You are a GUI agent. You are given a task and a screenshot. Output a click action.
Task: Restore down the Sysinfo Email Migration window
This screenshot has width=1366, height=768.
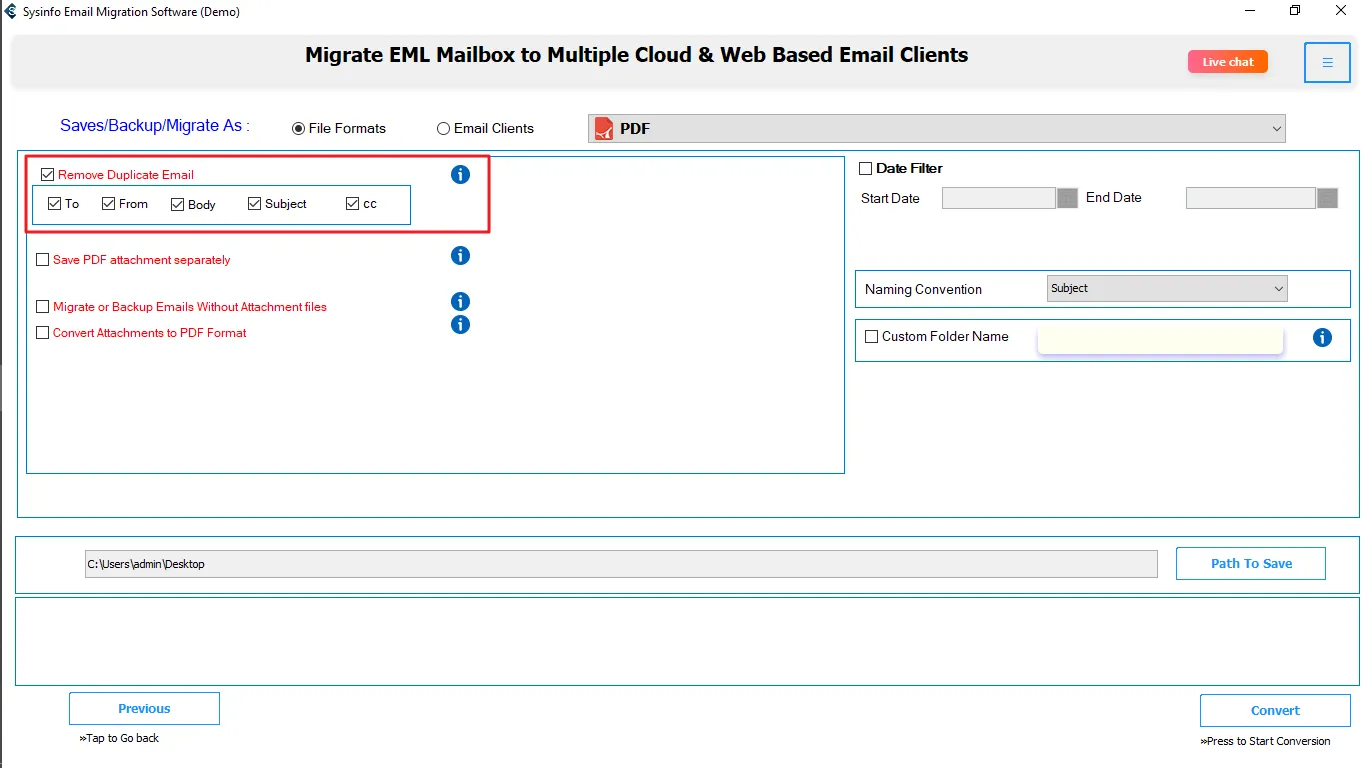pos(1295,11)
